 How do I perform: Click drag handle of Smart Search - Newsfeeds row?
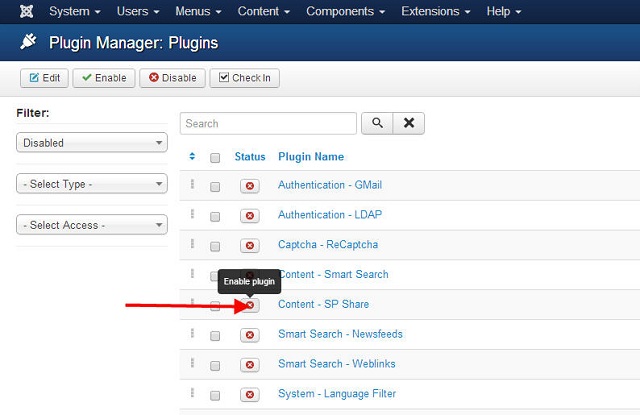click(x=192, y=333)
